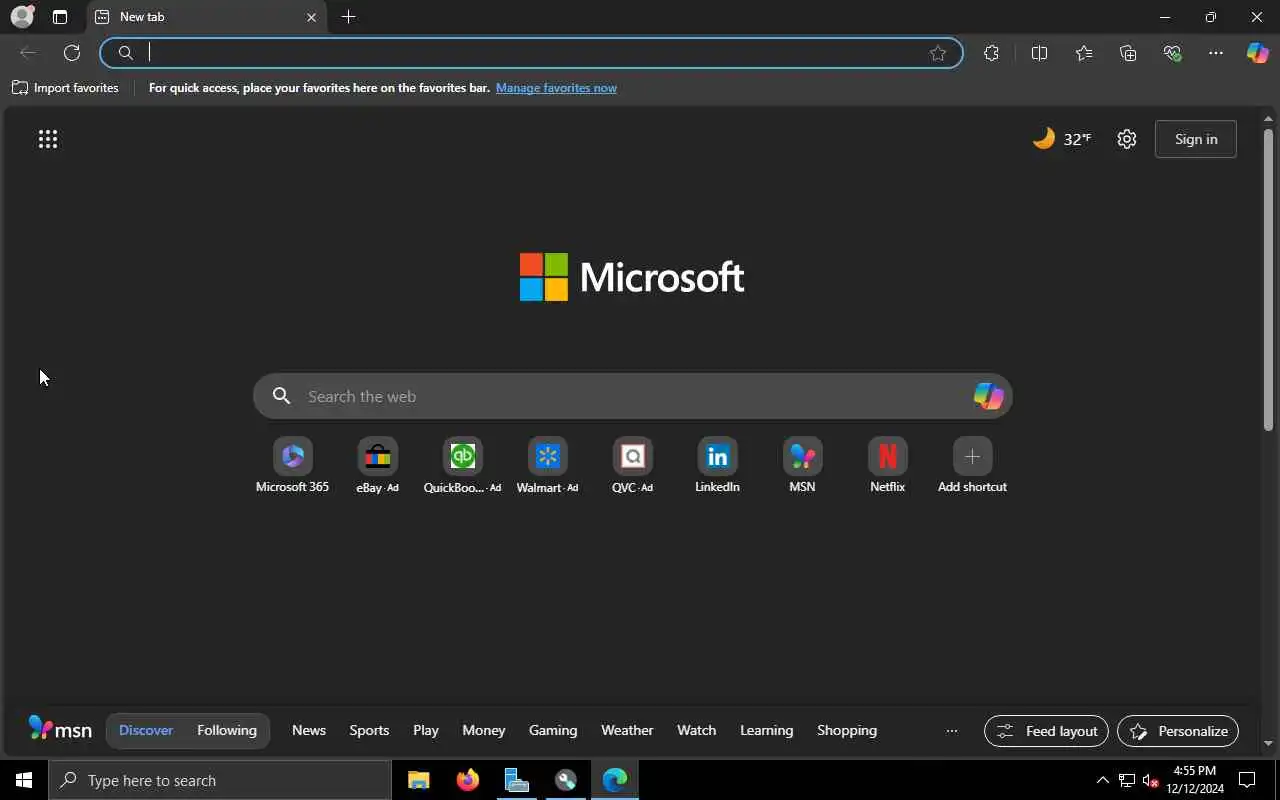Viewport: 1280px width, 800px height.
Task: Click the scrollbar down arrow
Action: point(1268,743)
